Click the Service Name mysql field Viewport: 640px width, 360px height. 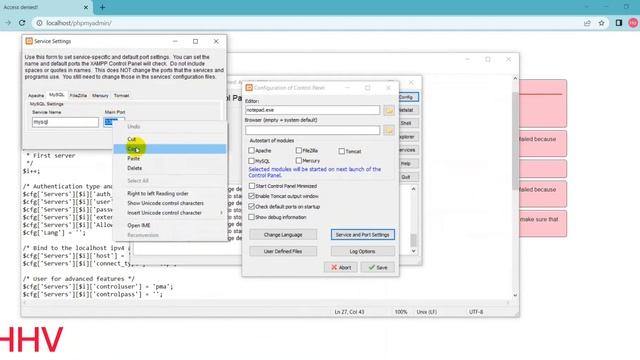[65, 122]
